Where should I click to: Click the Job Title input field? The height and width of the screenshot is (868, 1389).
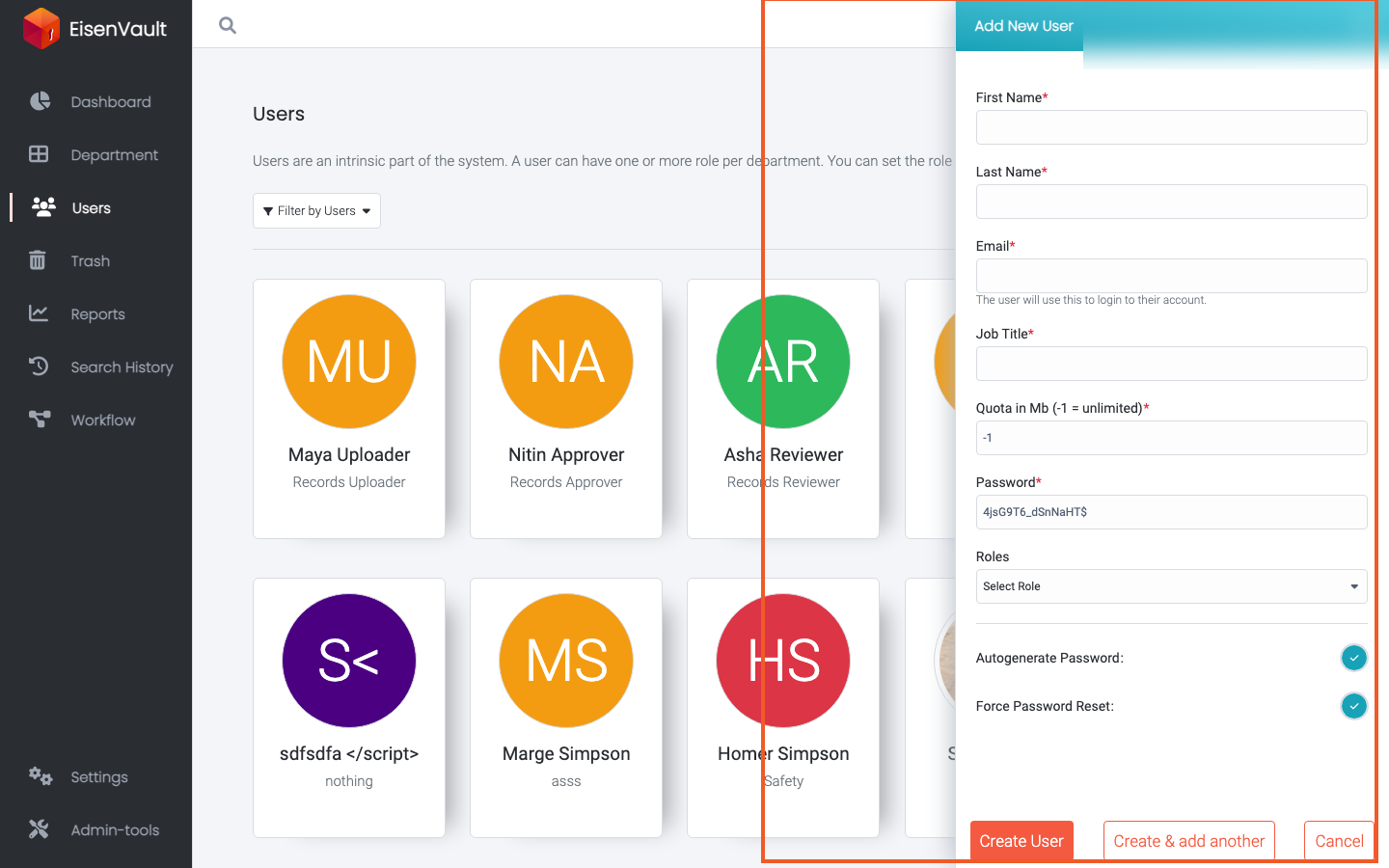(1171, 364)
